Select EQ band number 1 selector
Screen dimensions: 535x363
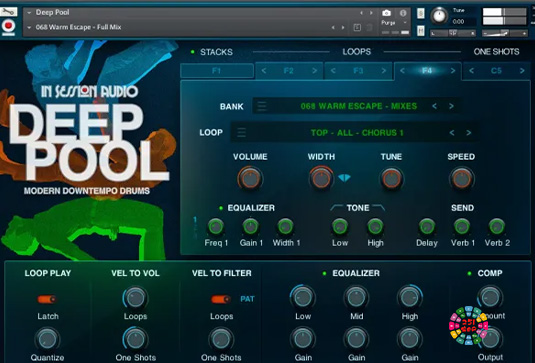click(x=195, y=220)
